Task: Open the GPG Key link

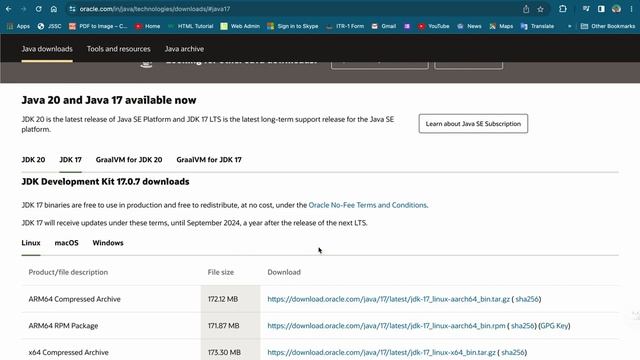Action: pos(554,326)
